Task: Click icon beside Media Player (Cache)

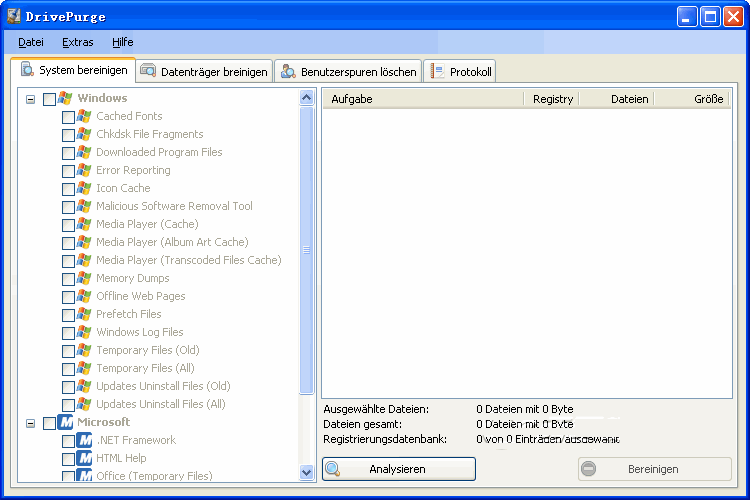Action: (x=84, y=224)
